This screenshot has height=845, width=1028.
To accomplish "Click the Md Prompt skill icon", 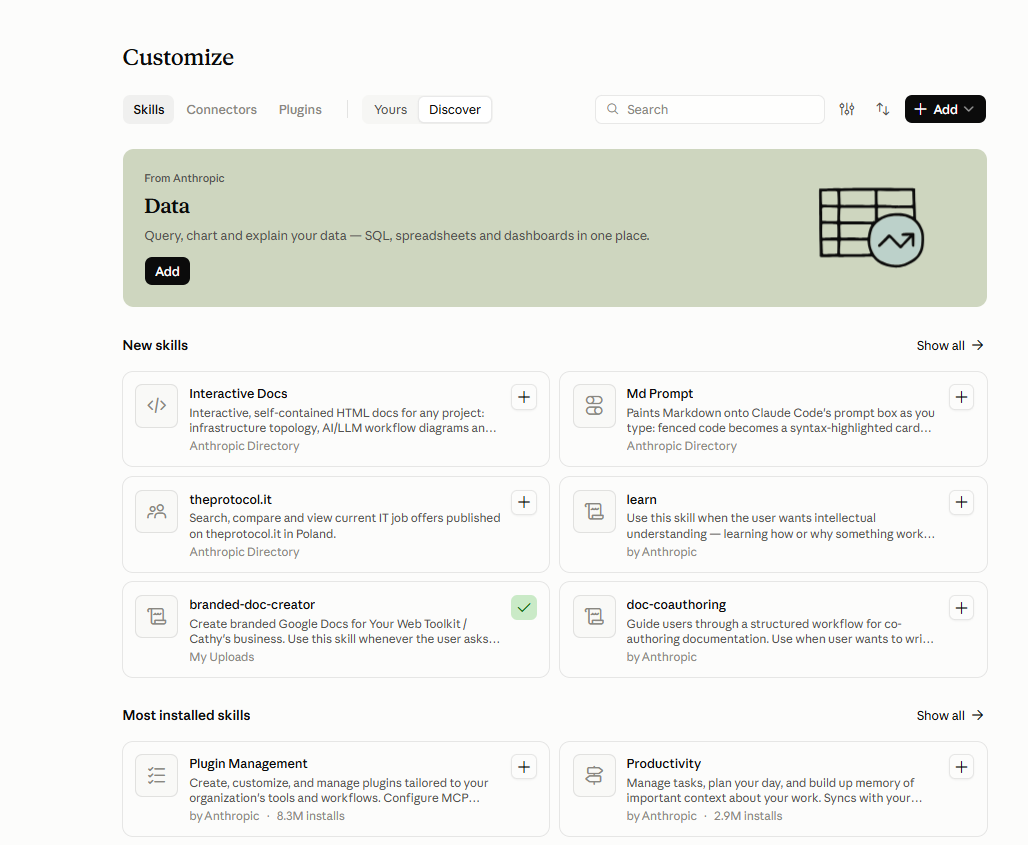I will click(594, 406).
